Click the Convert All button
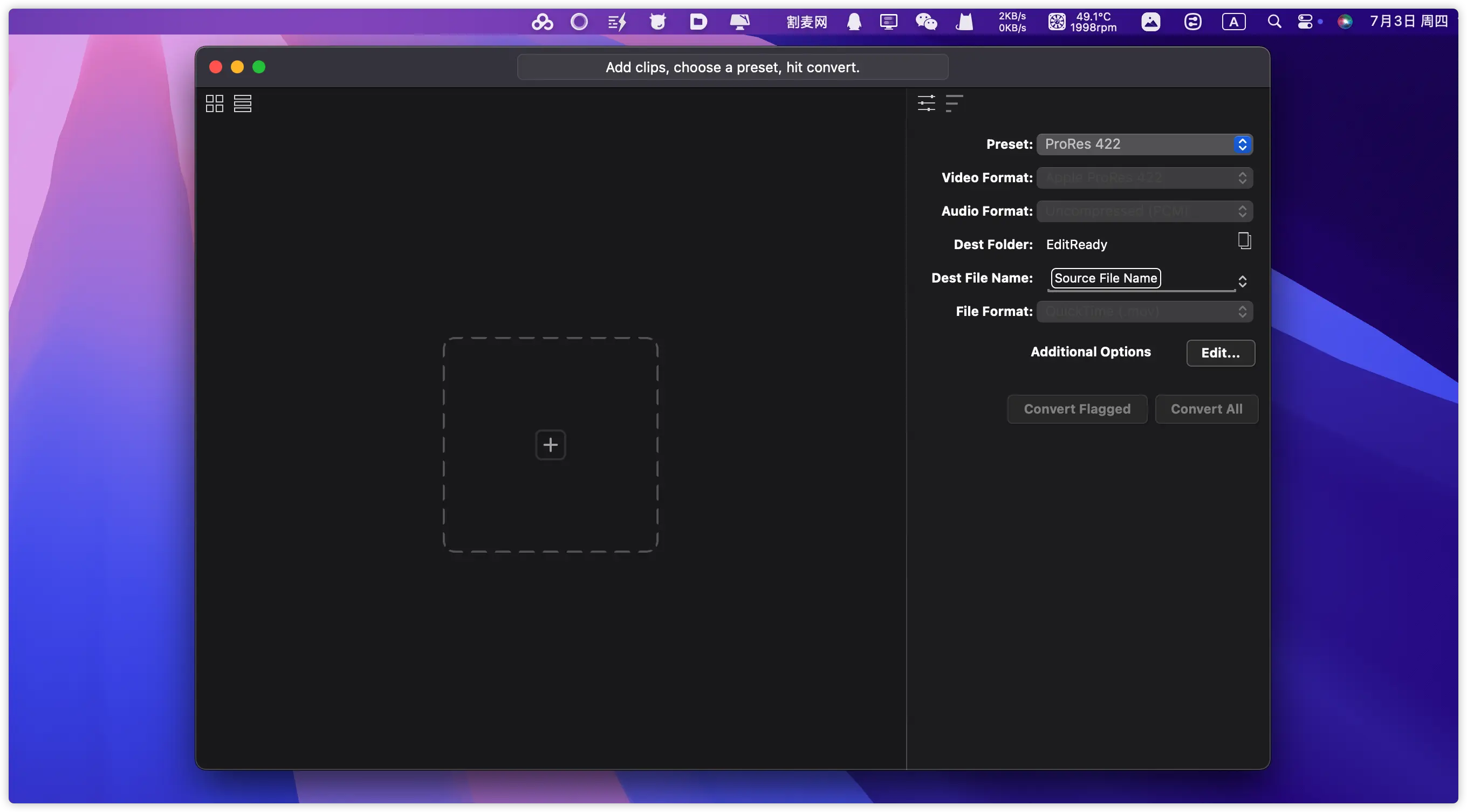 1206,409
